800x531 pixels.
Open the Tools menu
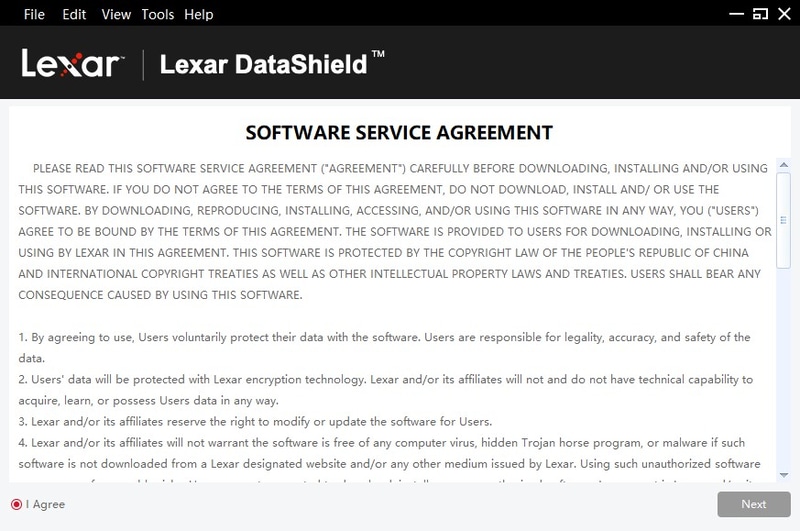click(158, 15)
